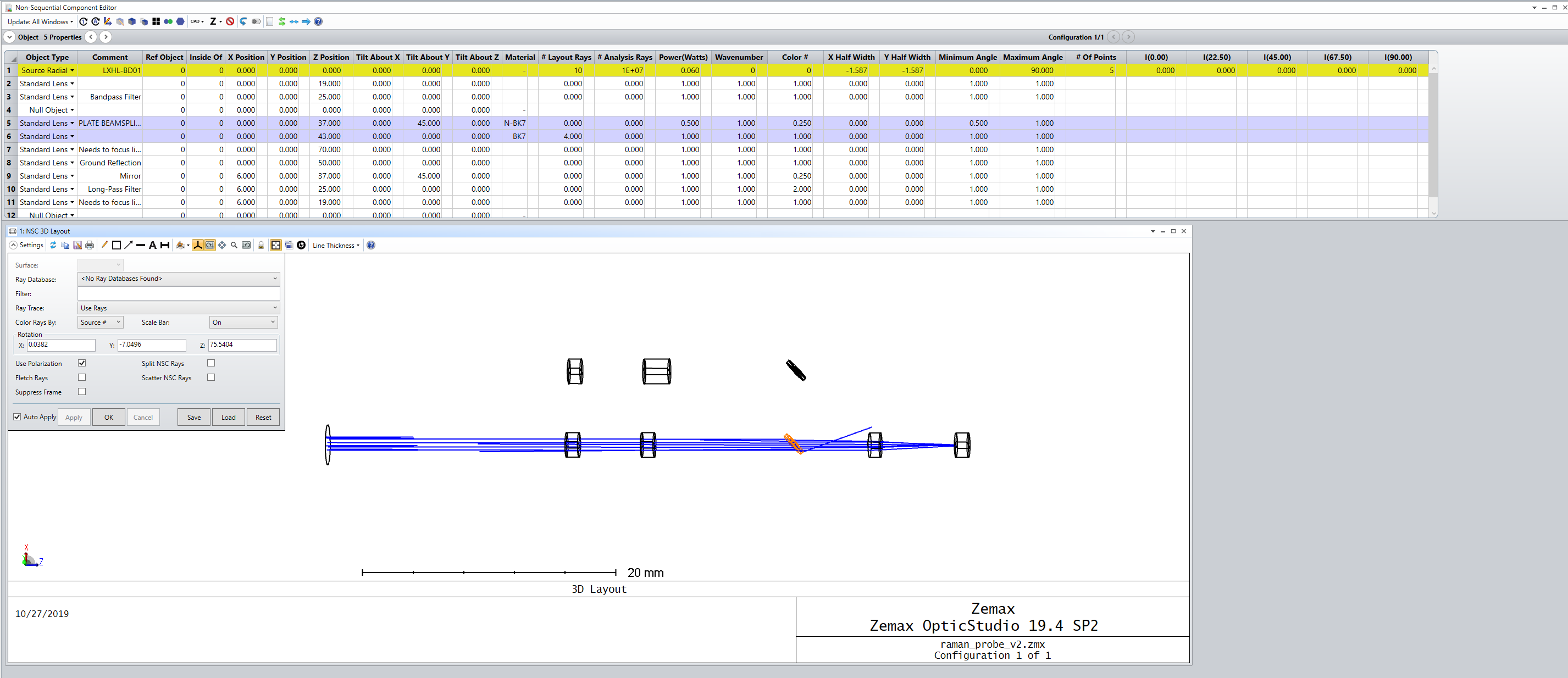Open Ray Database dropdown

click(179, 279)
